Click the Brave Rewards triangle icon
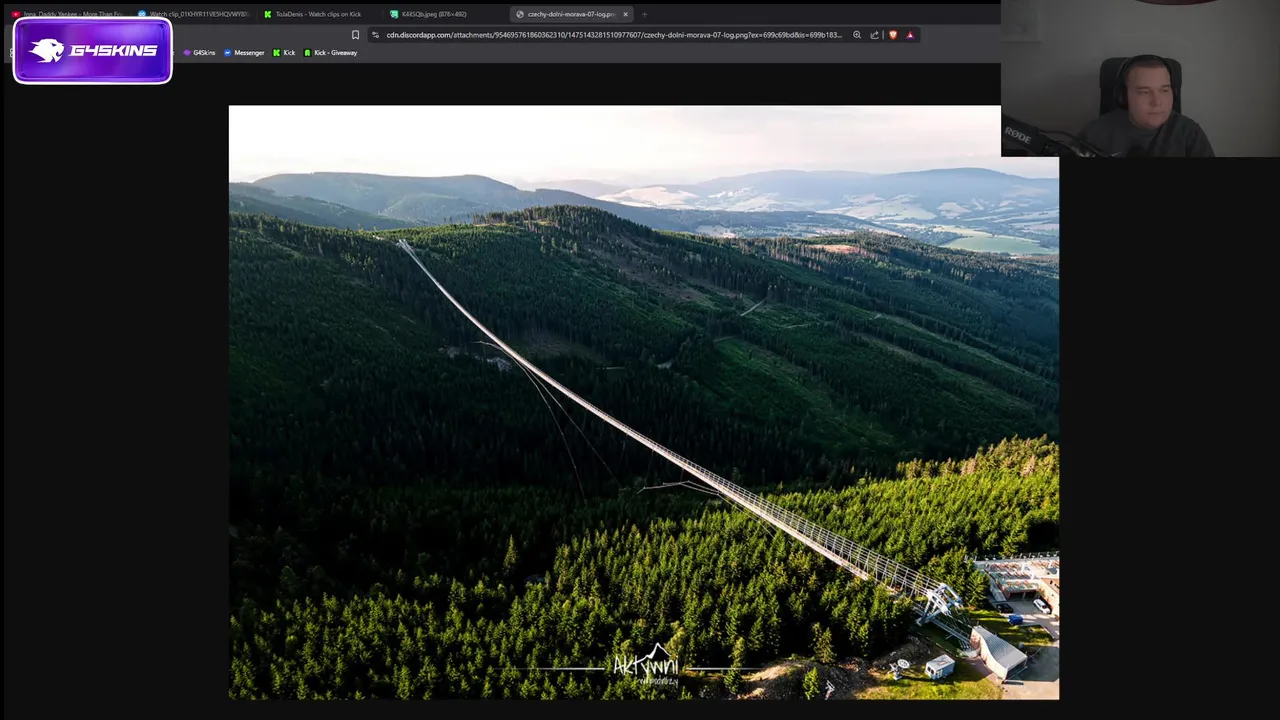Viewport: 1280px width, 720px height. click(910, 35)
